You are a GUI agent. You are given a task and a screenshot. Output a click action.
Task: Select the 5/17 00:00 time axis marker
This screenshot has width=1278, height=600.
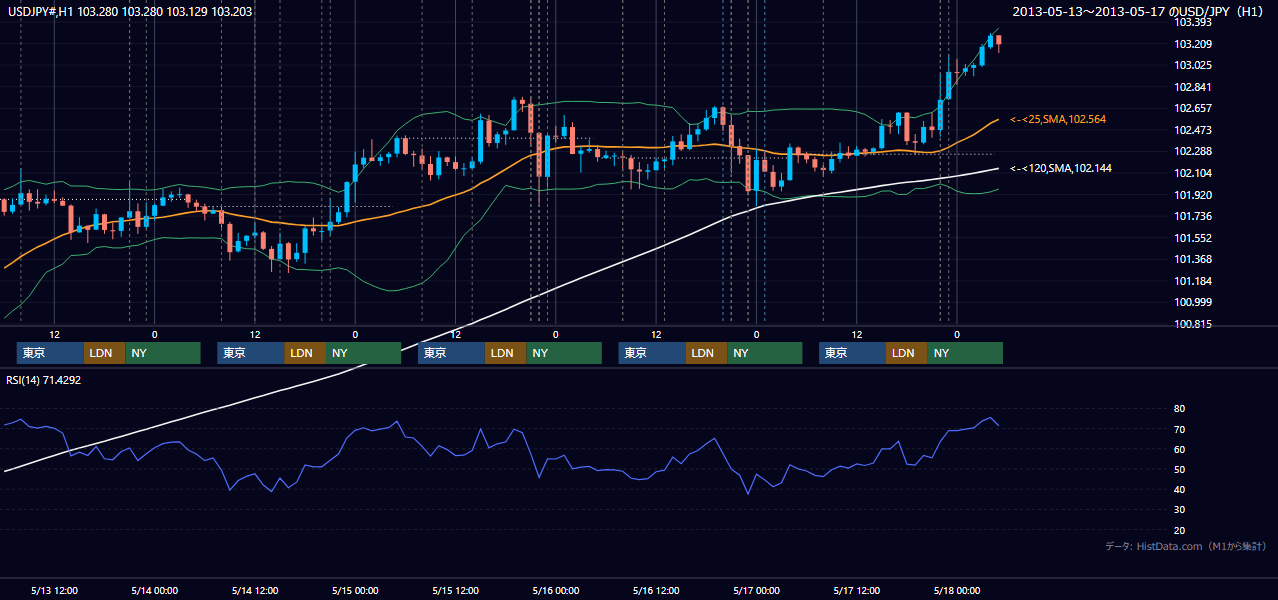pos(756,590)
